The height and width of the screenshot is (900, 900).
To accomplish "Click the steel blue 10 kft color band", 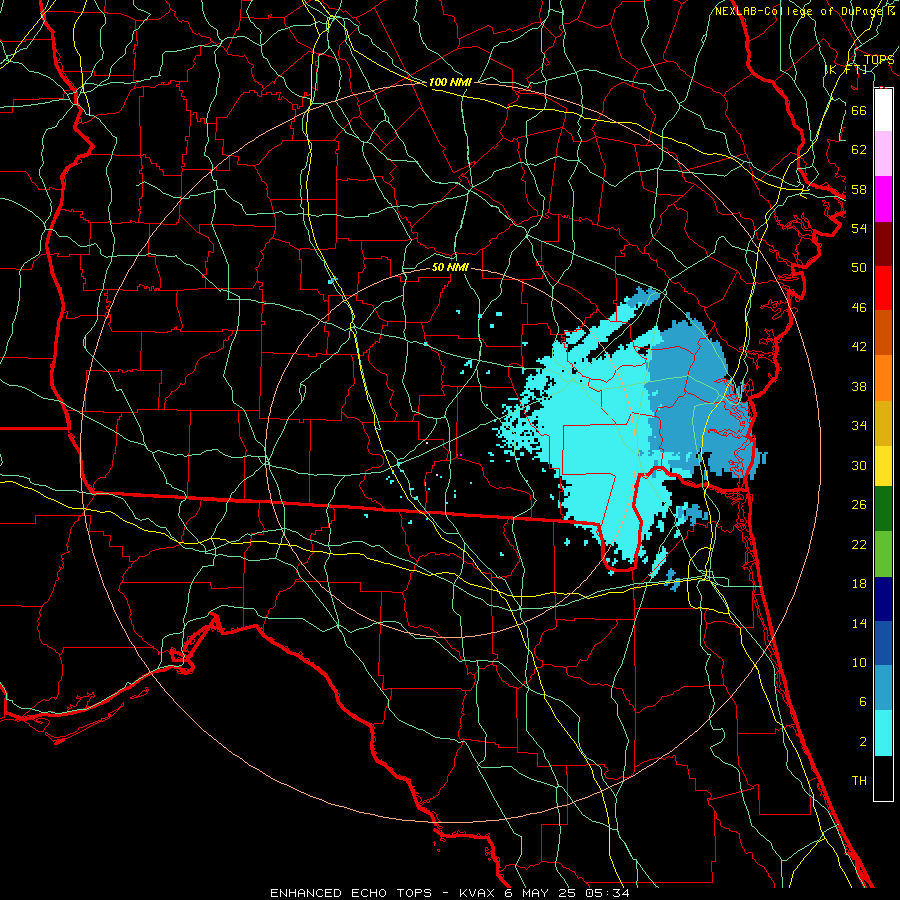I will [883, 688].
